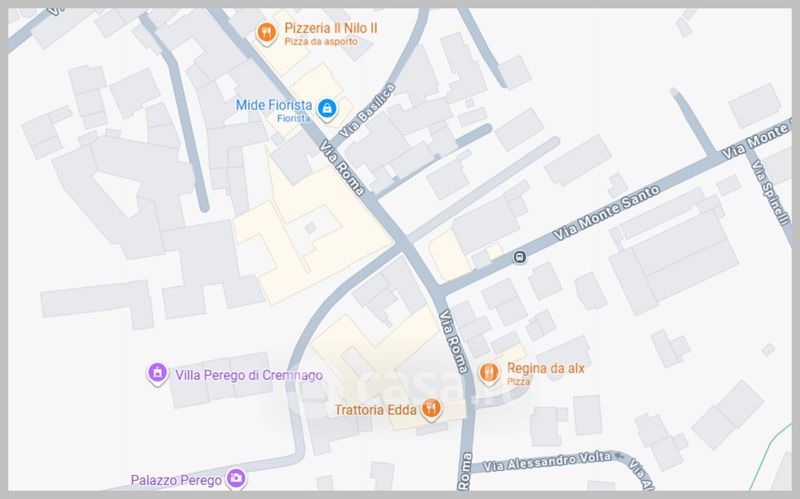Open the Trattoria Edda restaurant marker
Viewport: 800px width, 499px height.
click(x=431, y=409)
